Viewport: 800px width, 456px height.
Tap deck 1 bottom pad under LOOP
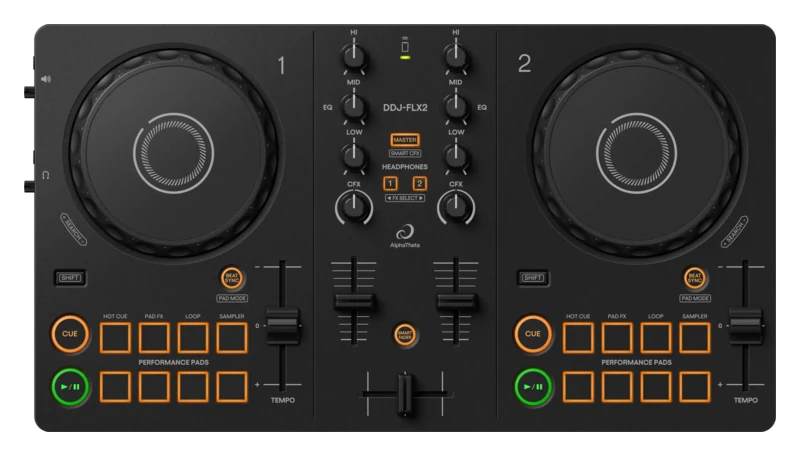click(193, 387)
